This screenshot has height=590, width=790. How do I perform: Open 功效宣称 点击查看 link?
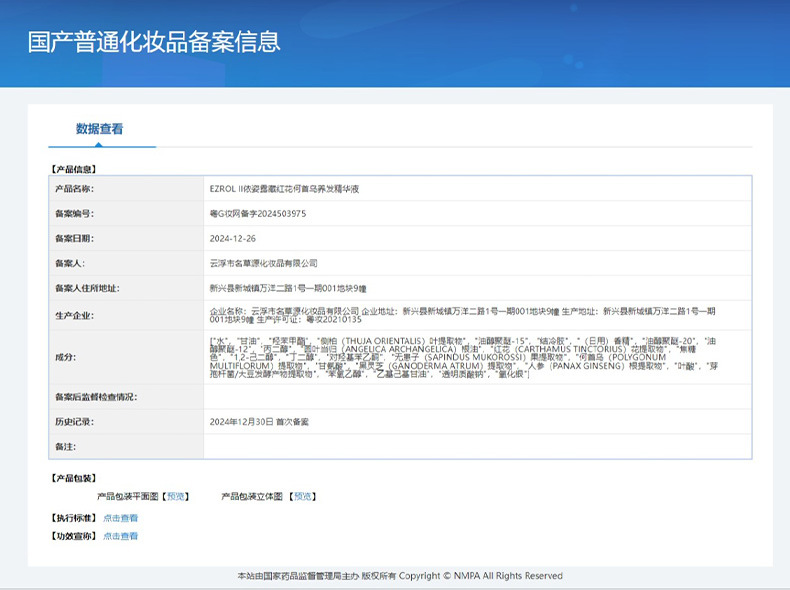pyautogui.click(x=120, y=536)
